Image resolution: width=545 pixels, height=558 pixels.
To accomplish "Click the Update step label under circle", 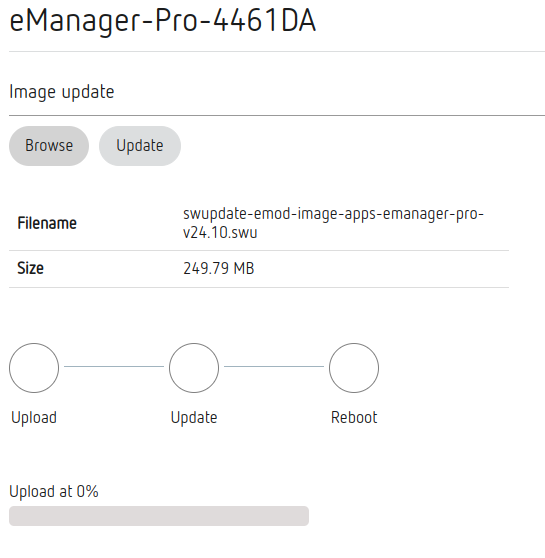I will coord(194,417).
